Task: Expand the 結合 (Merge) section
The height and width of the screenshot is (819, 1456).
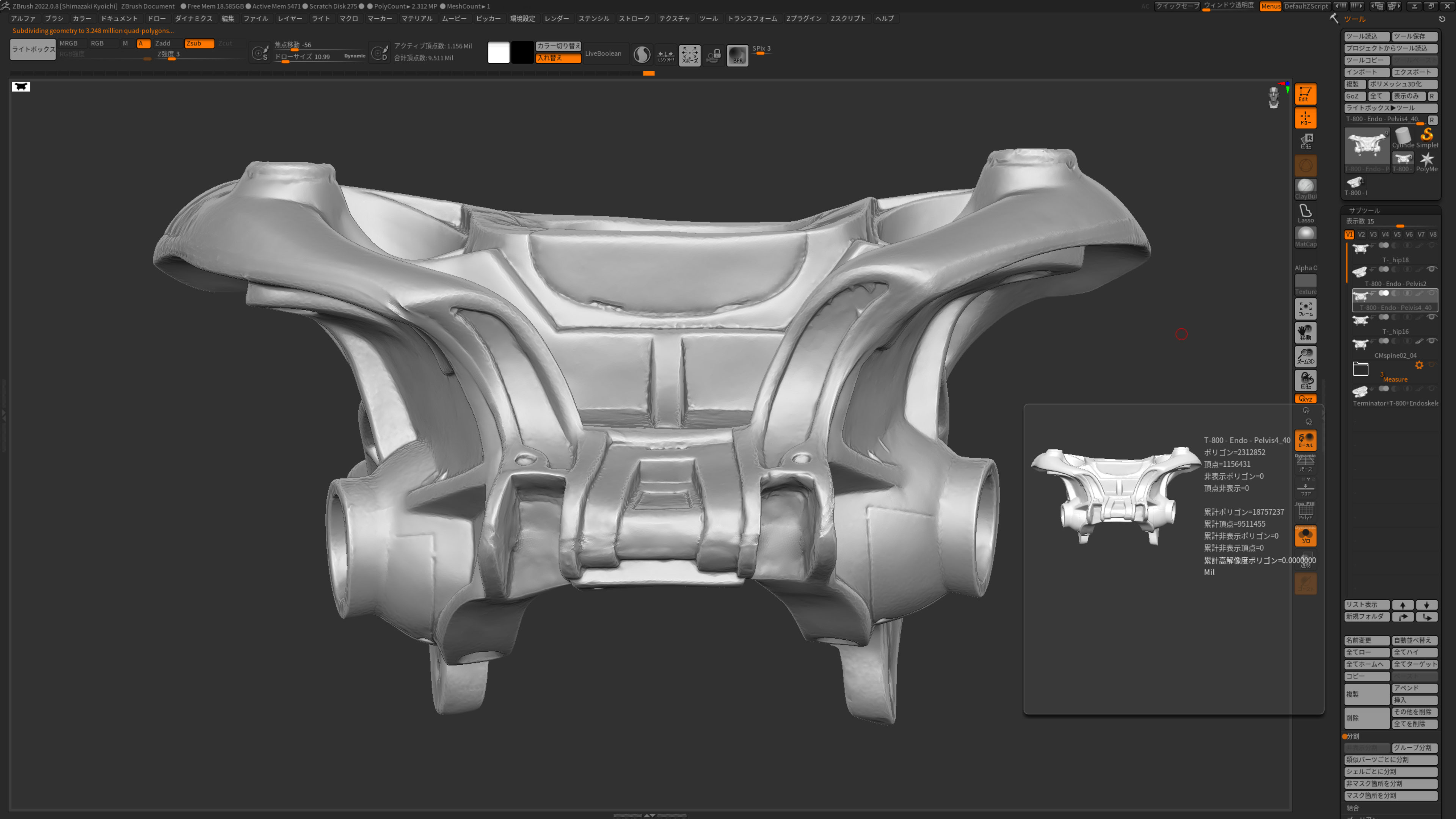Action: (1352, 808)
